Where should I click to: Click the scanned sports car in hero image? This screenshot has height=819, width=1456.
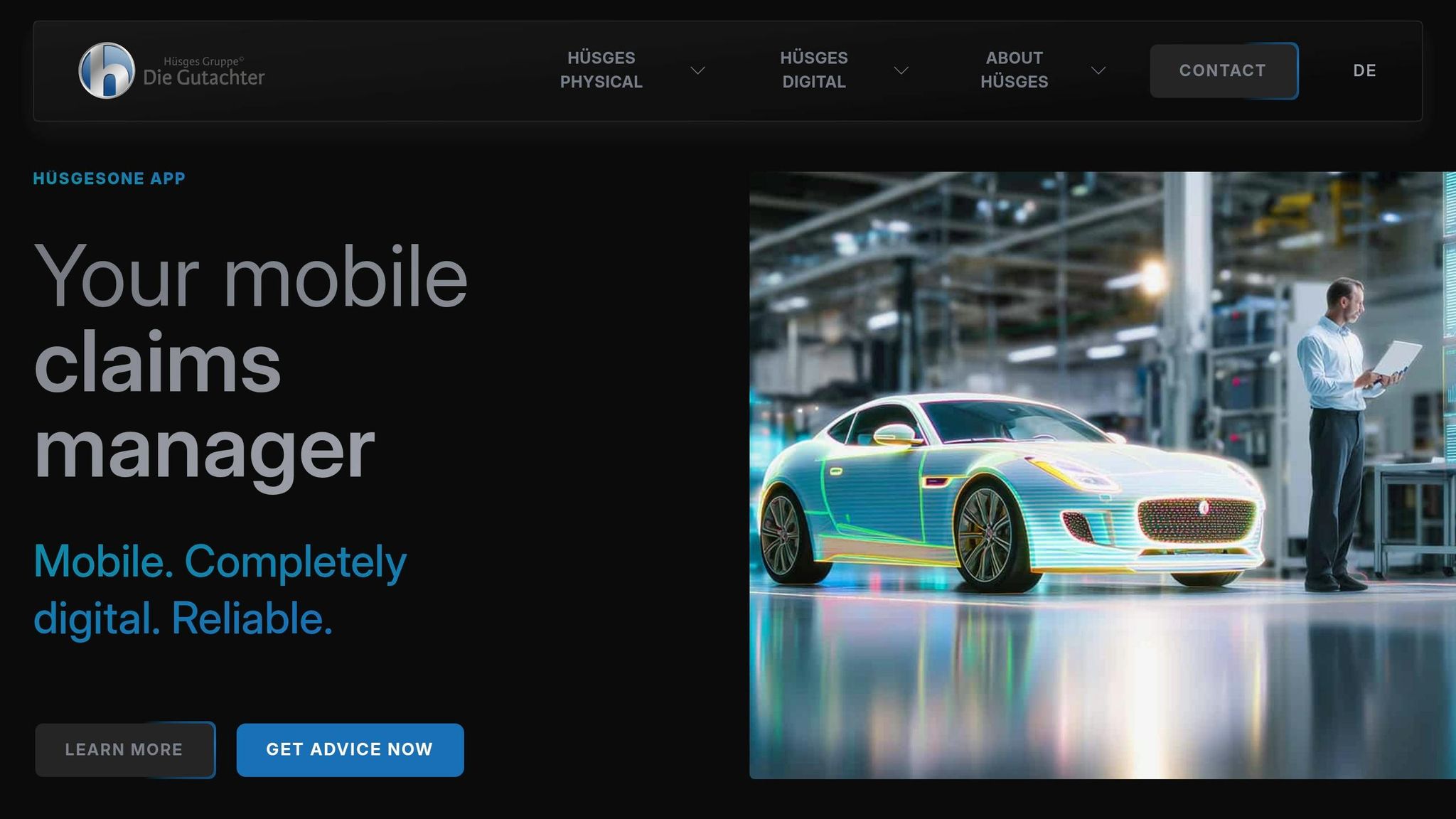(1010, 494)
